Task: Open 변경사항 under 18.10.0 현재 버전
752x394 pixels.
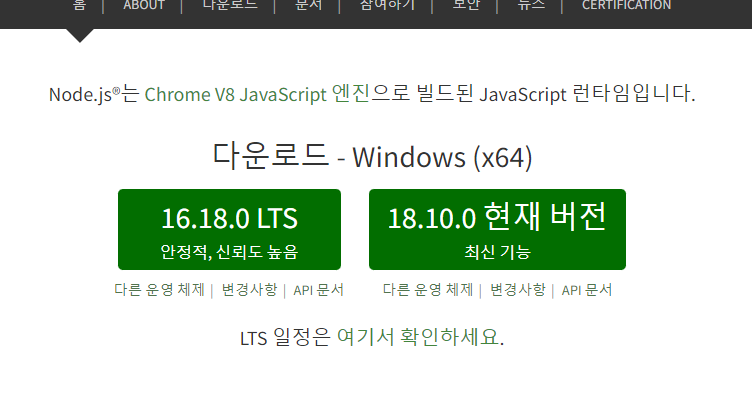Action: (x=518, y=290)
